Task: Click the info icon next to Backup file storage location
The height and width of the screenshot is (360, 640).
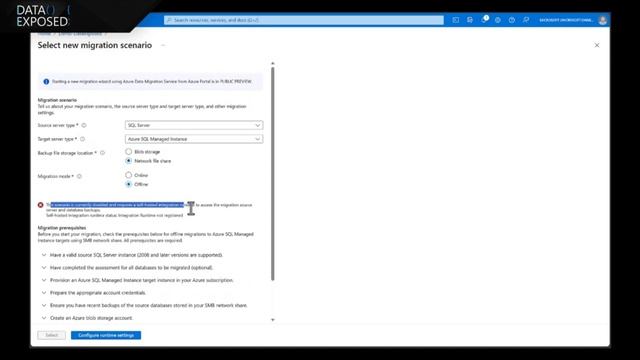Action: tap(102, 153)
